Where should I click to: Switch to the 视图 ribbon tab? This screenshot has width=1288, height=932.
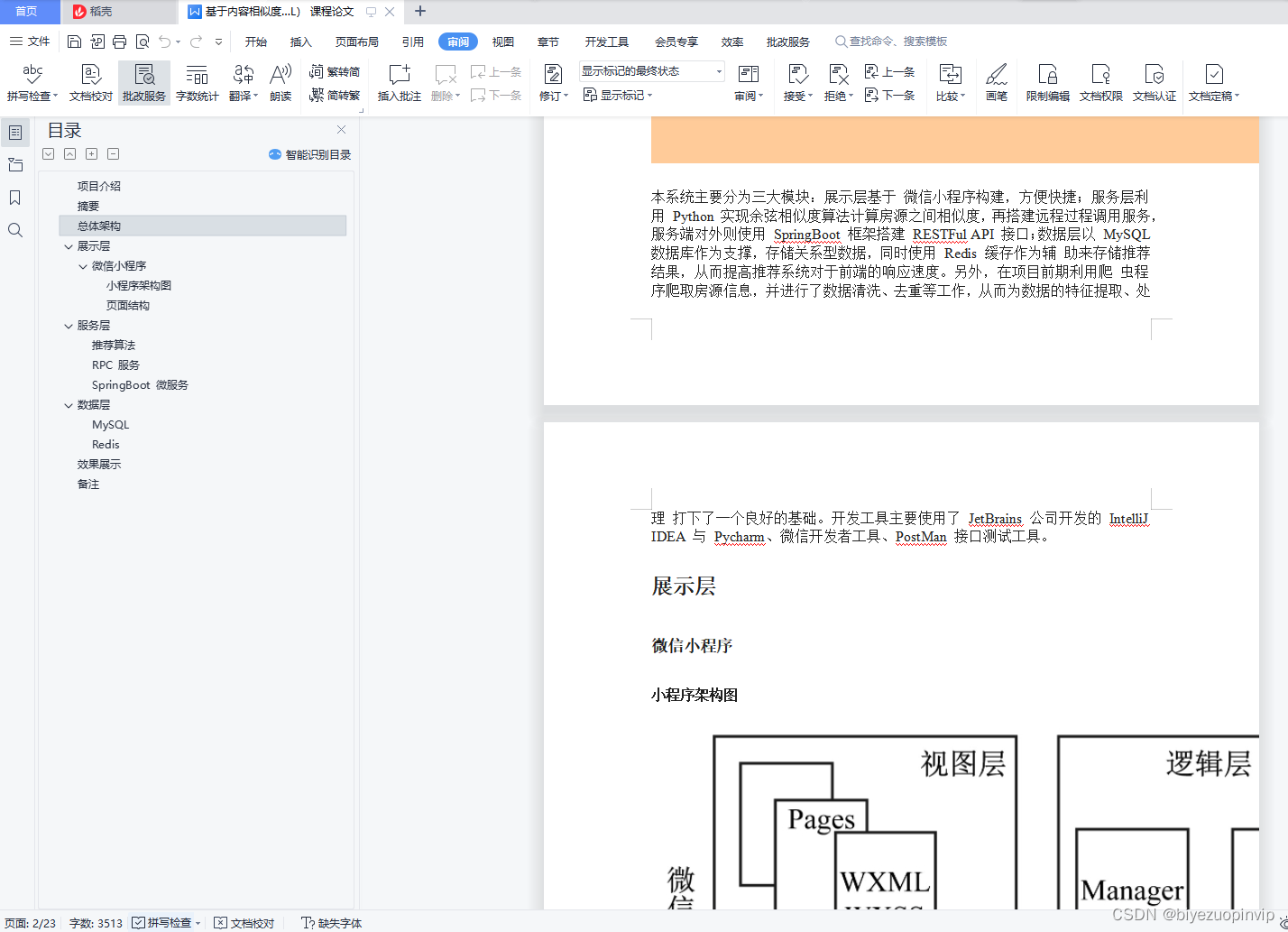coord(502,41)
